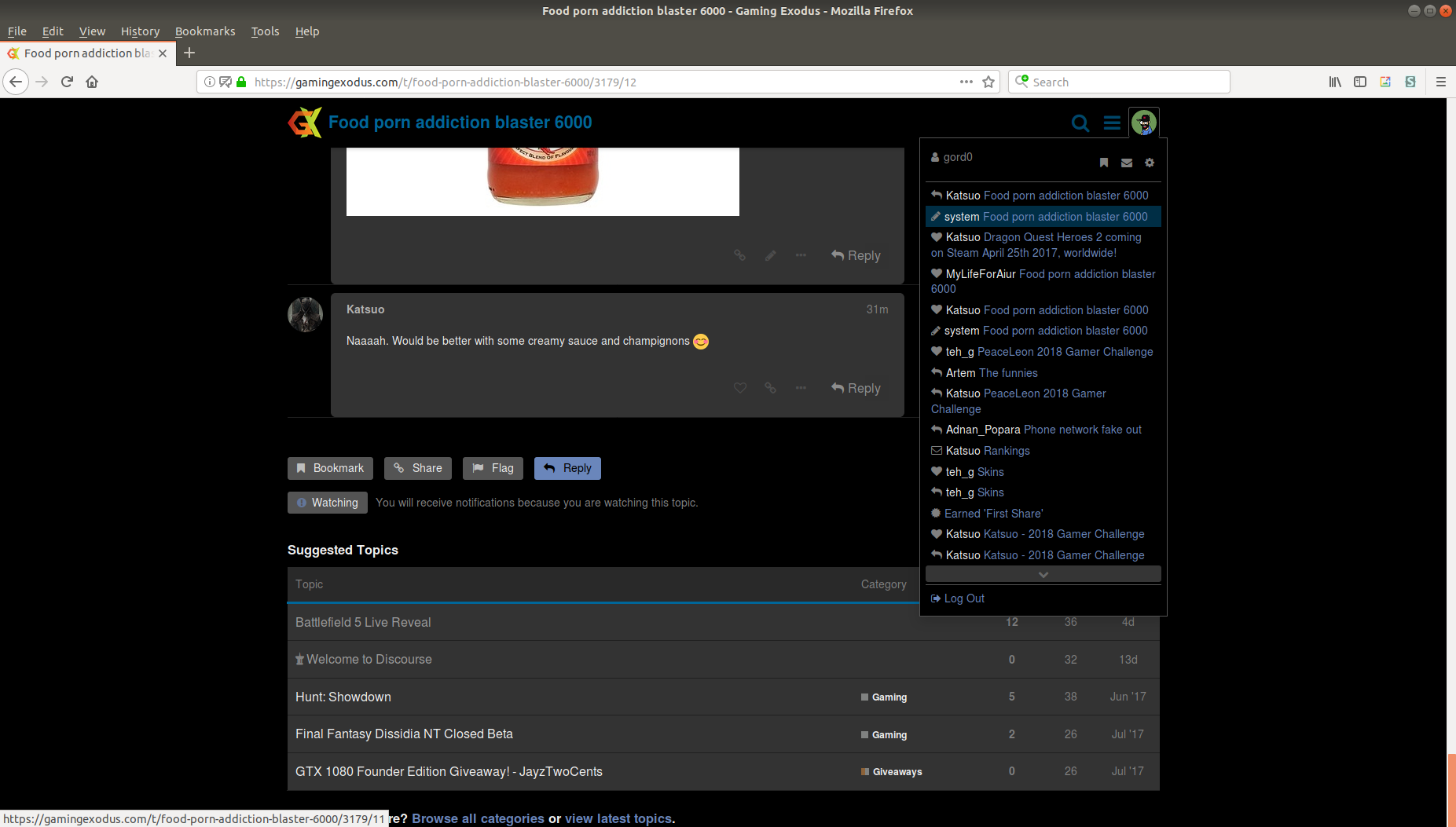Open the Bookmarks menu
Image resolution: width=1456 pixels, height=827 pixels.
click(x=205, y=31)
